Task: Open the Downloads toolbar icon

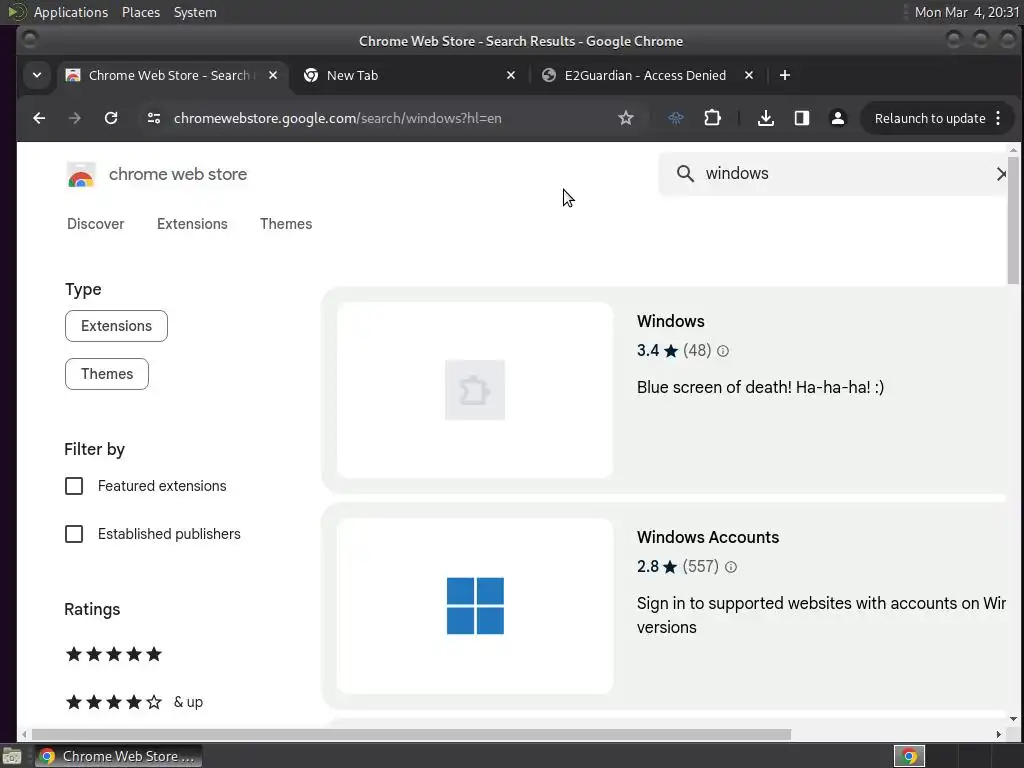Action: coord(765,118)
